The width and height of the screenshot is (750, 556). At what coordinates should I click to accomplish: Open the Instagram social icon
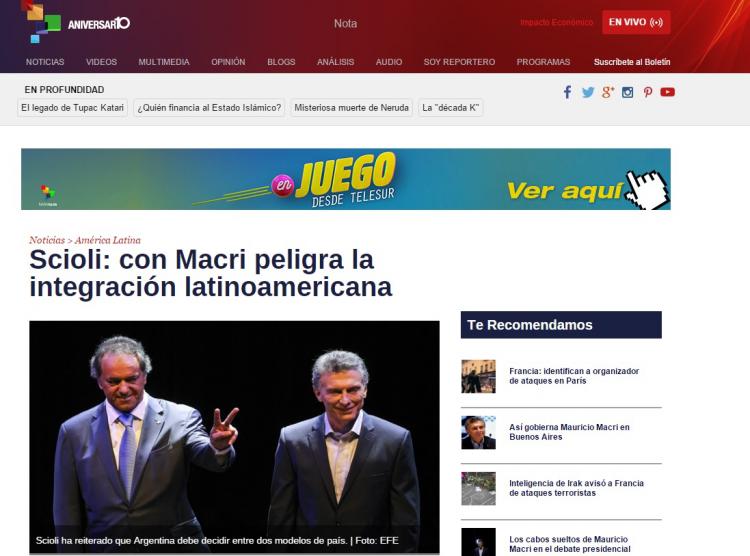pos(628,92)
